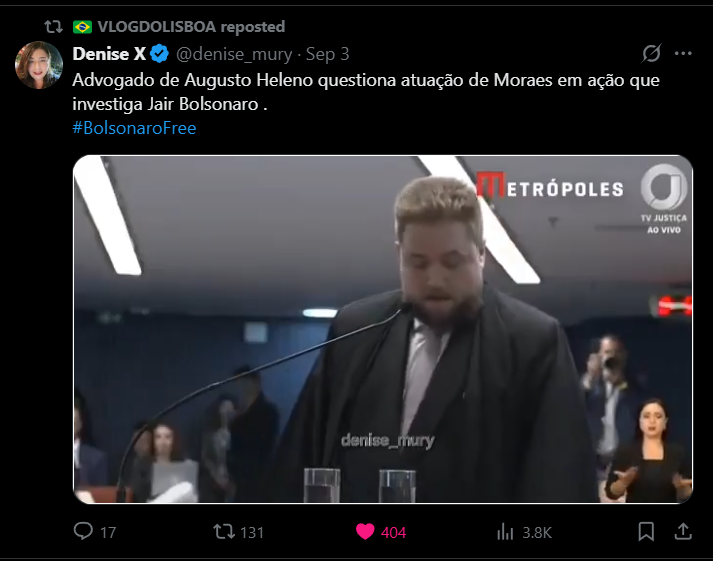
Task: Click the Denise X display name
Action: click(109, 54)
